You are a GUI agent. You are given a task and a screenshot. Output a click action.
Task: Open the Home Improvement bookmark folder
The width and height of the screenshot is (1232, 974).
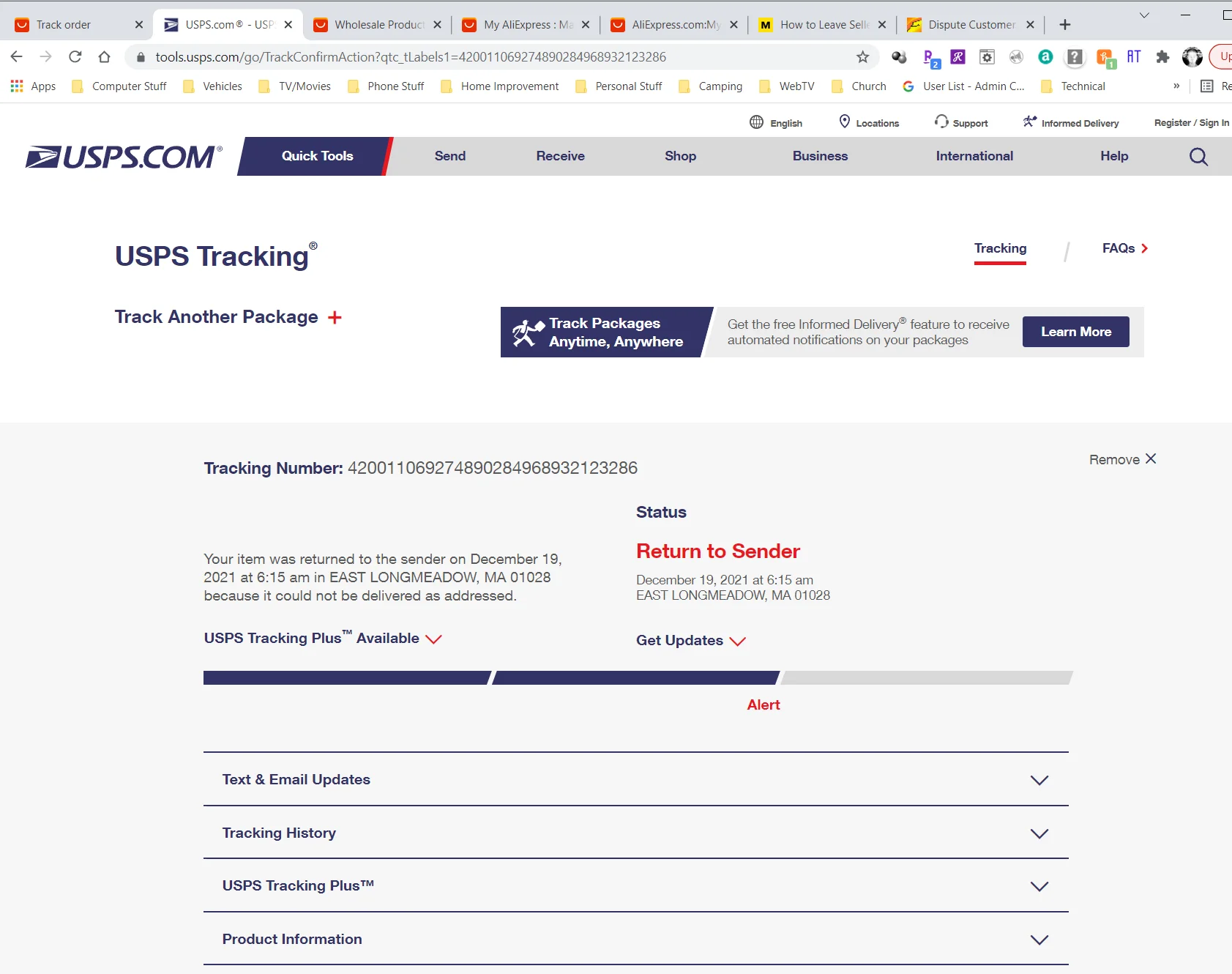click(x=500, y=86)
